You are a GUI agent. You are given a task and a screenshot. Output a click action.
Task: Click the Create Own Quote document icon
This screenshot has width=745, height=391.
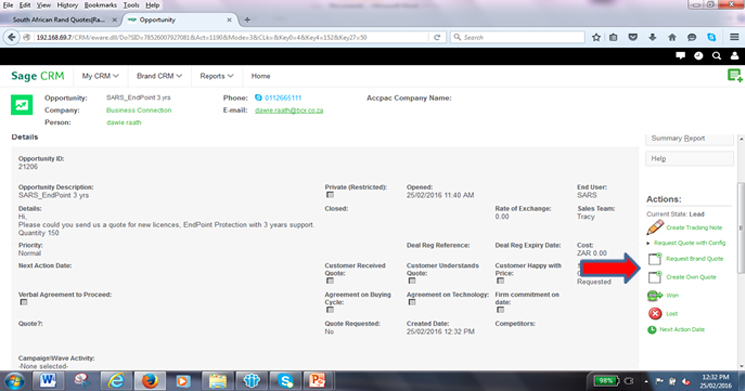click(655, 277)
